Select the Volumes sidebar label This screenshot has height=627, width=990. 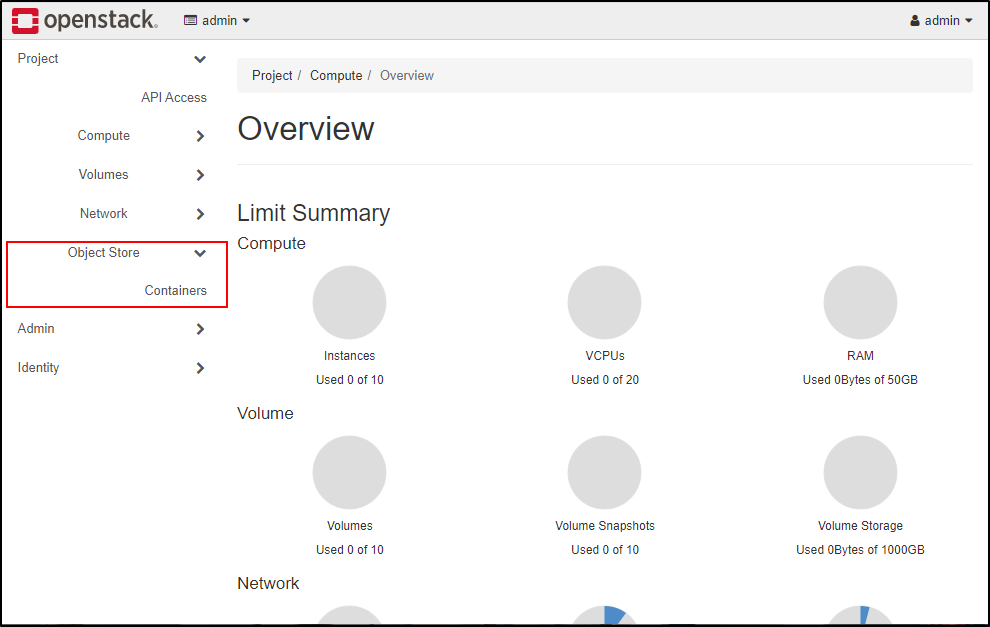pos(104,174)
